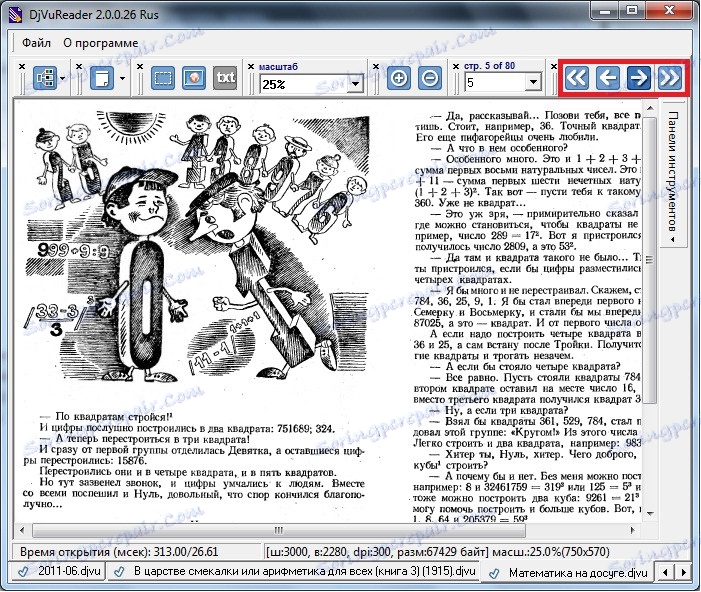The width and height of the screenshot is (701, 592).
Task: Click the vertical scrollbar up arrow
Action: [650, 108]
